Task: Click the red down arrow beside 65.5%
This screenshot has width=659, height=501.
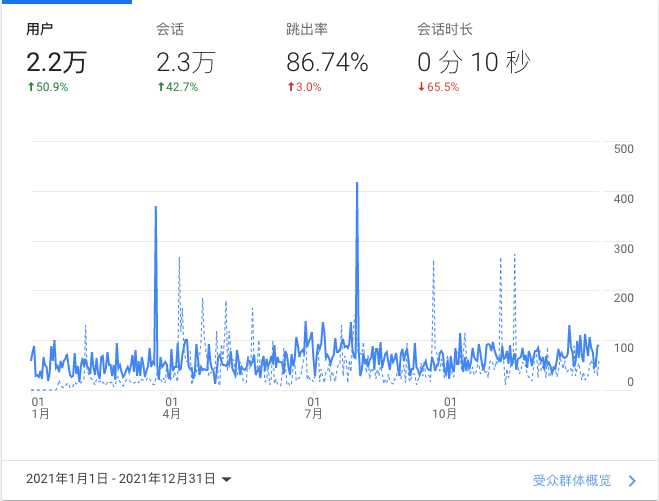Action: 421,87
